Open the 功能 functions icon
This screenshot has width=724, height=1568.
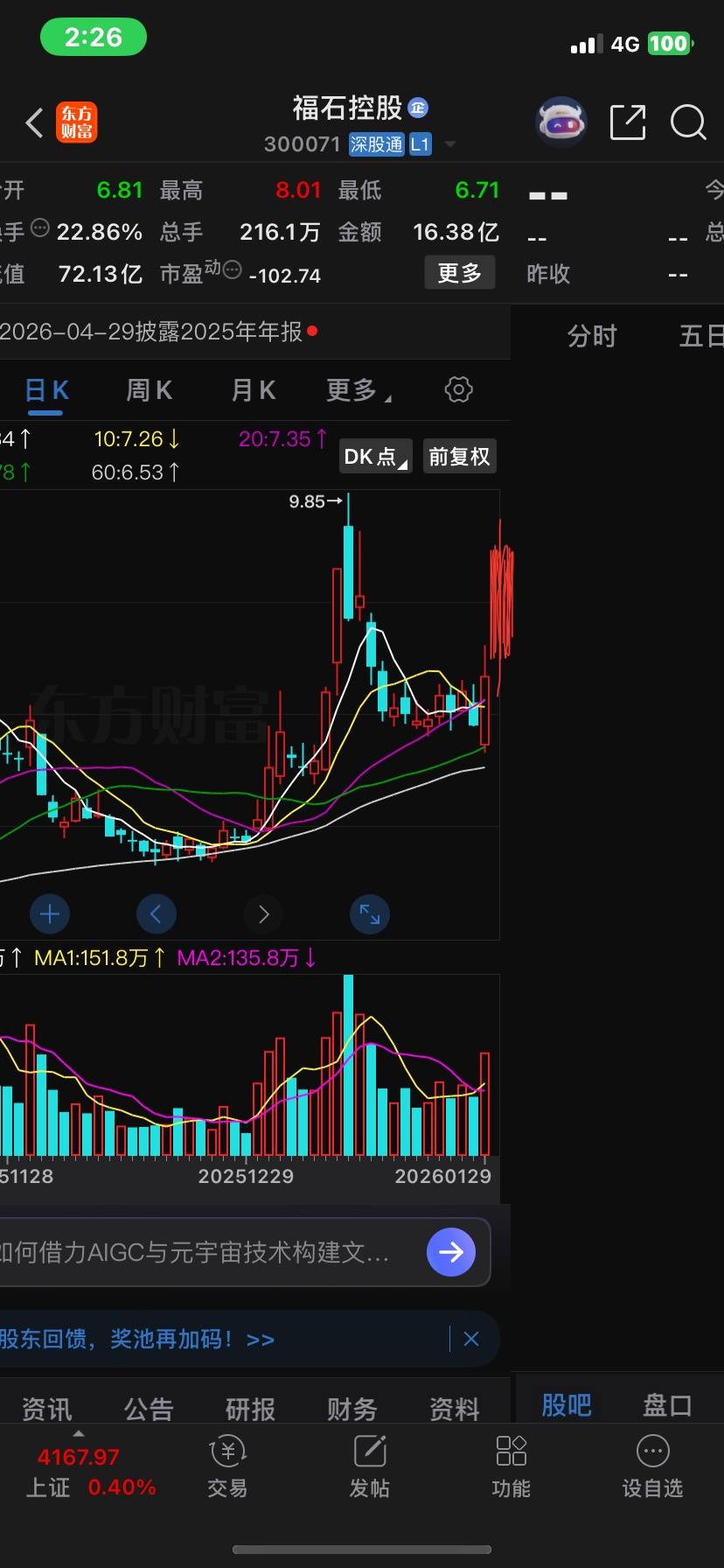tap(512, 1466)
